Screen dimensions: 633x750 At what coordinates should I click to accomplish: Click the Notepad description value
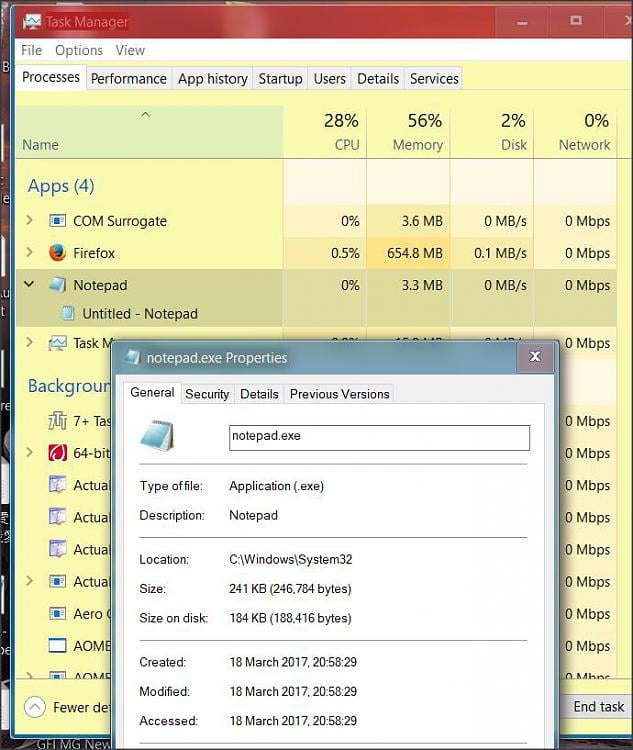click(254, 515)
